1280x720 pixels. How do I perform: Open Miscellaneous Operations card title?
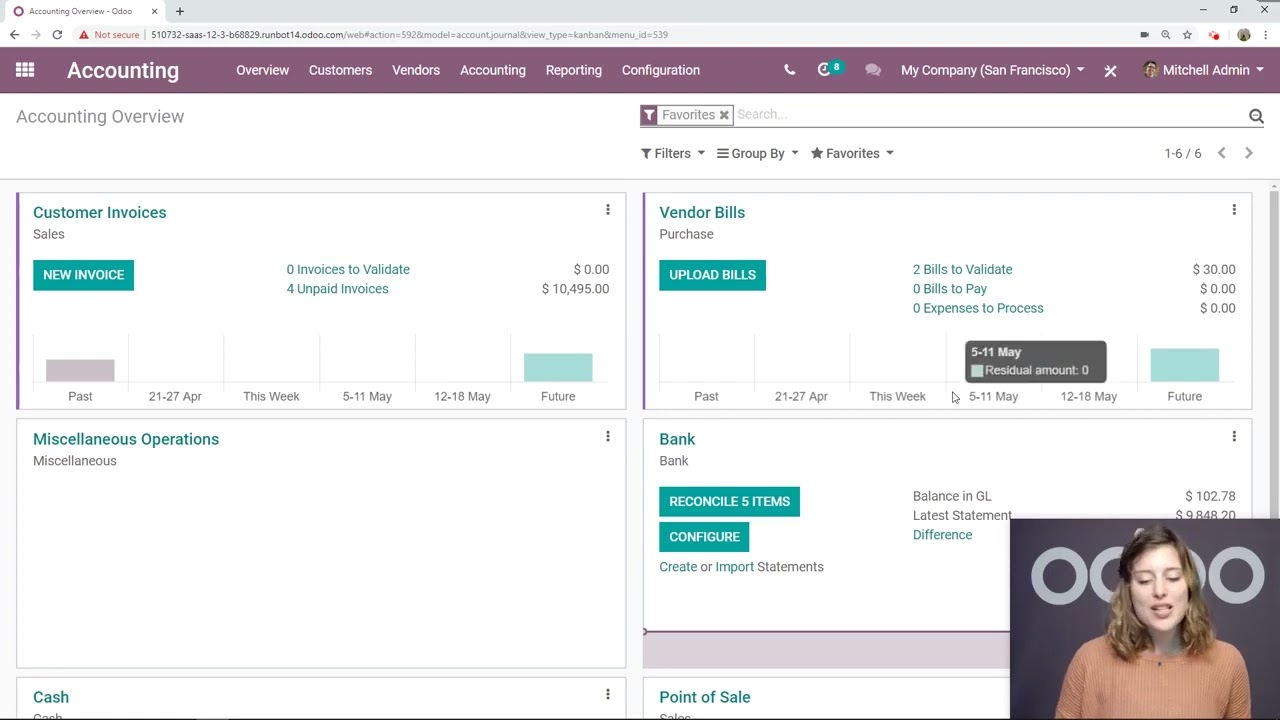pyautogui.click(x=126, y=439)
